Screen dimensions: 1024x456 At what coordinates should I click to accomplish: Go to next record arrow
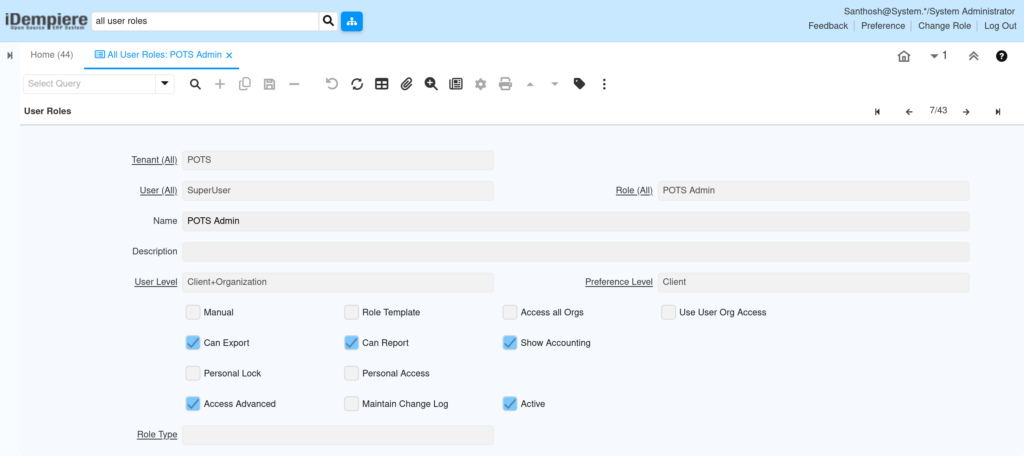point(966,112)
